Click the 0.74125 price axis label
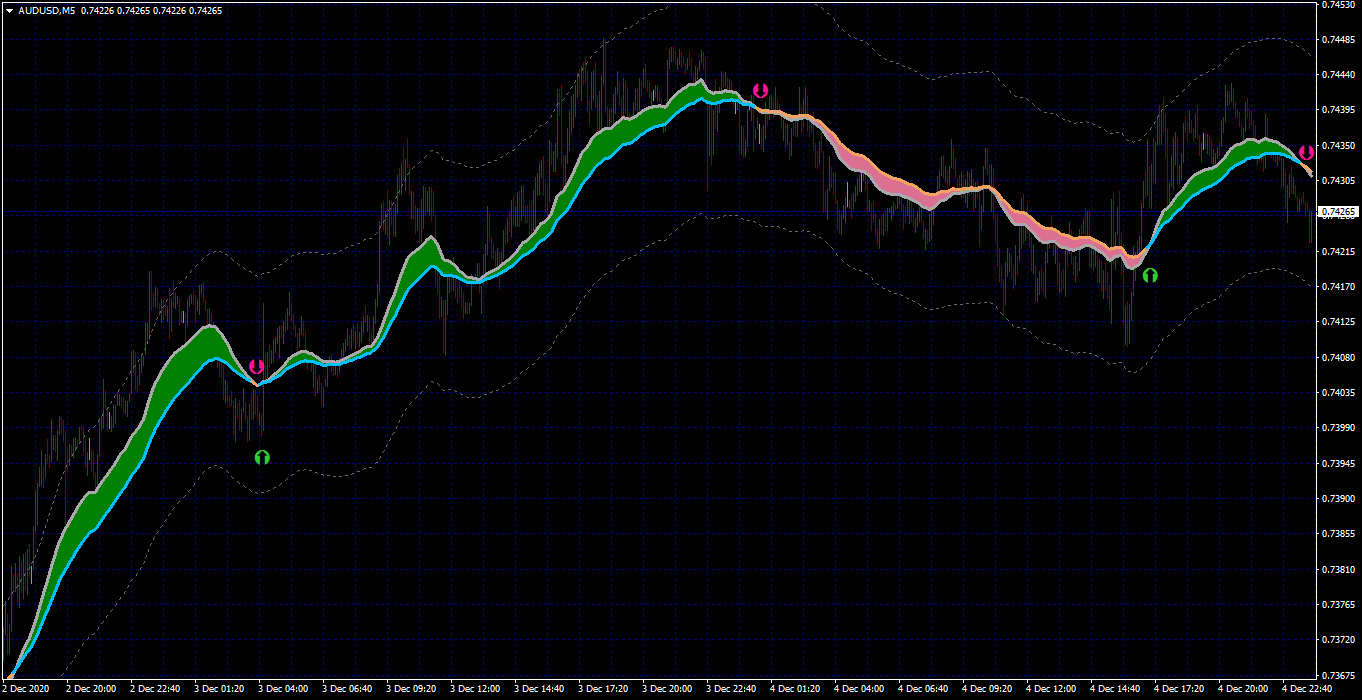The image size is (1362, 700). coord(1338,322)
